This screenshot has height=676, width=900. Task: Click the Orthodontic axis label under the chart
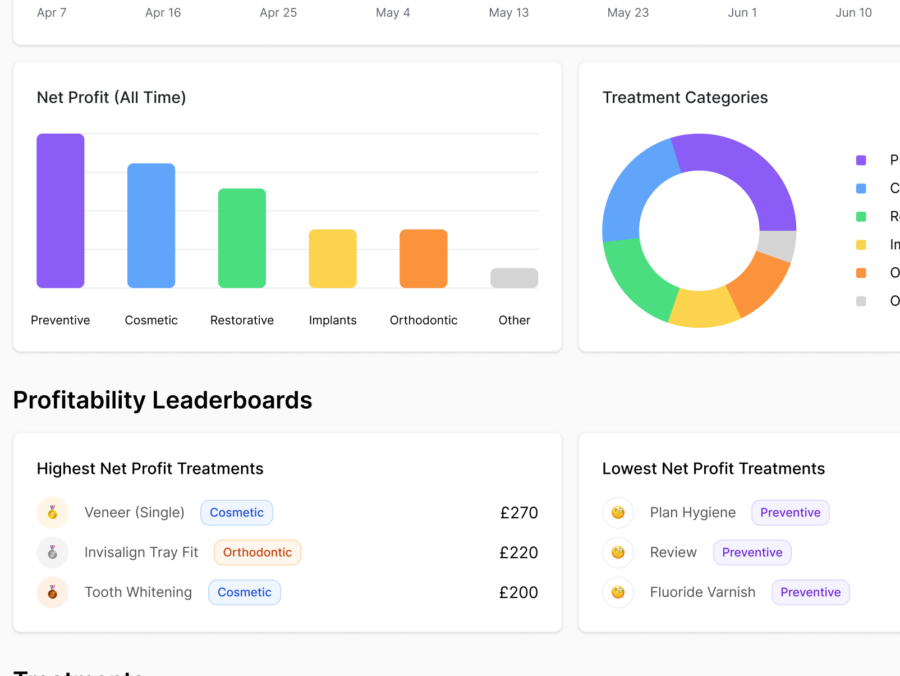click(x=424, y=320)
